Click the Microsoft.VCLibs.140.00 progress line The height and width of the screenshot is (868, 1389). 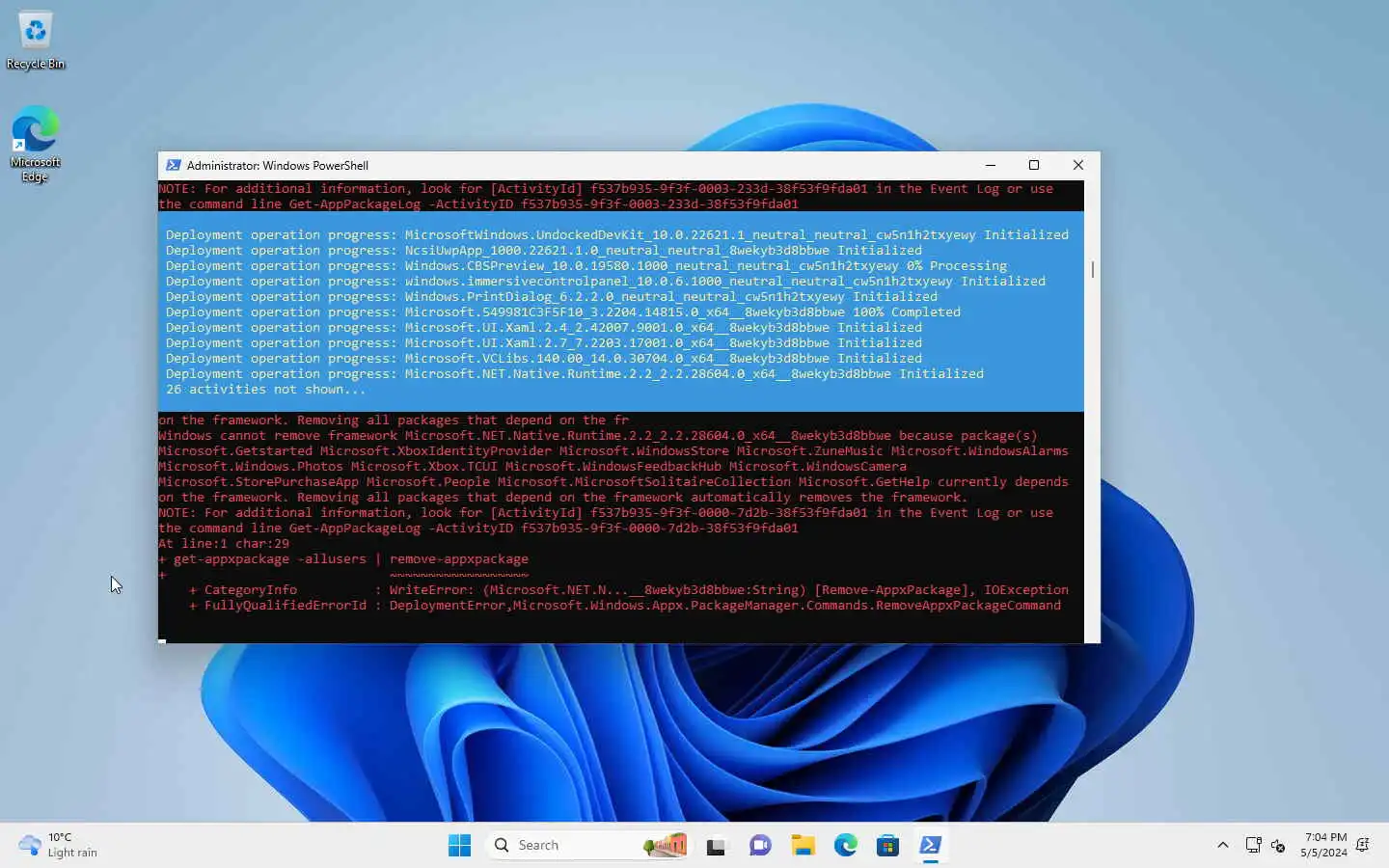544,359
